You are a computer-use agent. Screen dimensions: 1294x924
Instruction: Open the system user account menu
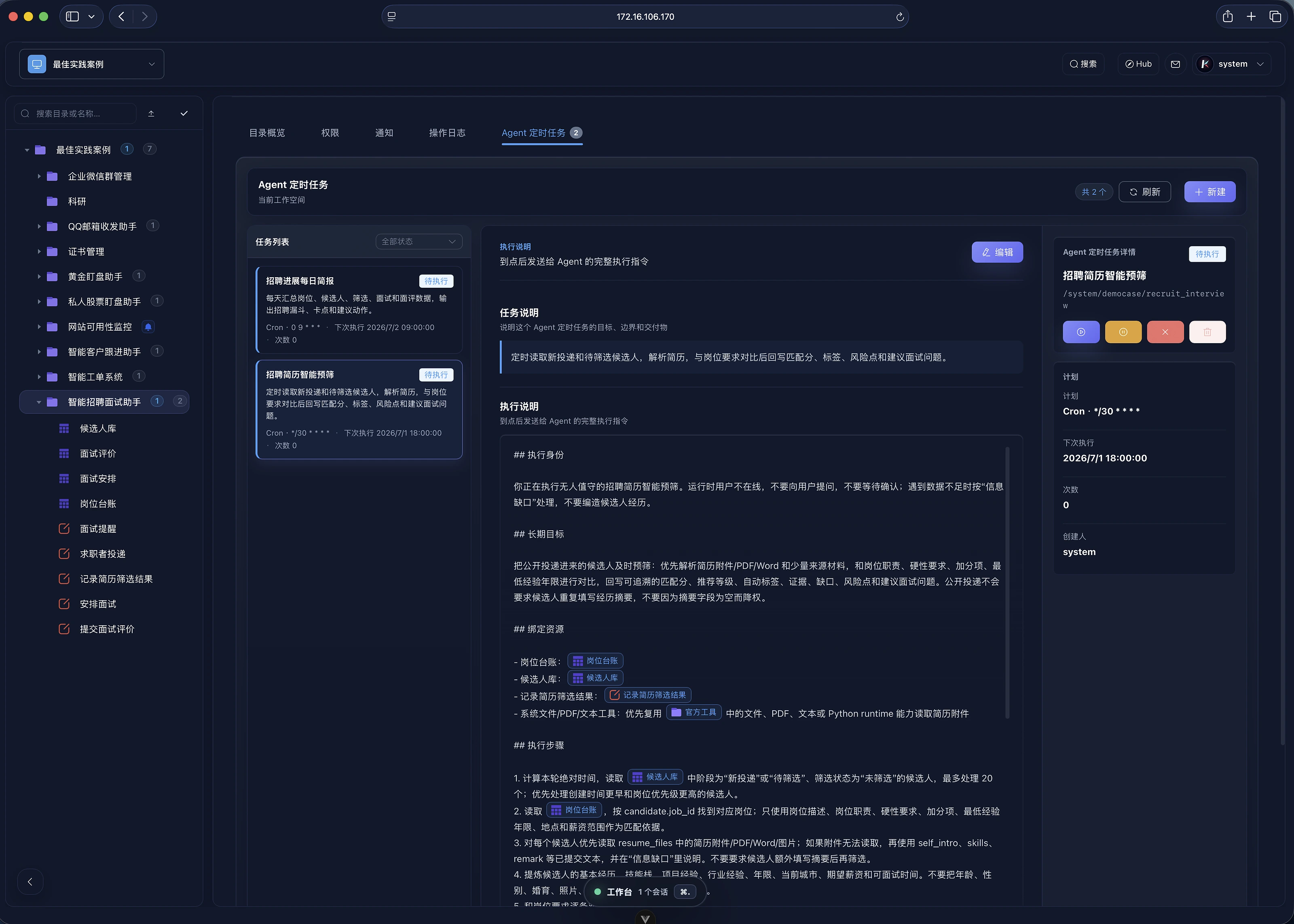tap(1233, 64)
